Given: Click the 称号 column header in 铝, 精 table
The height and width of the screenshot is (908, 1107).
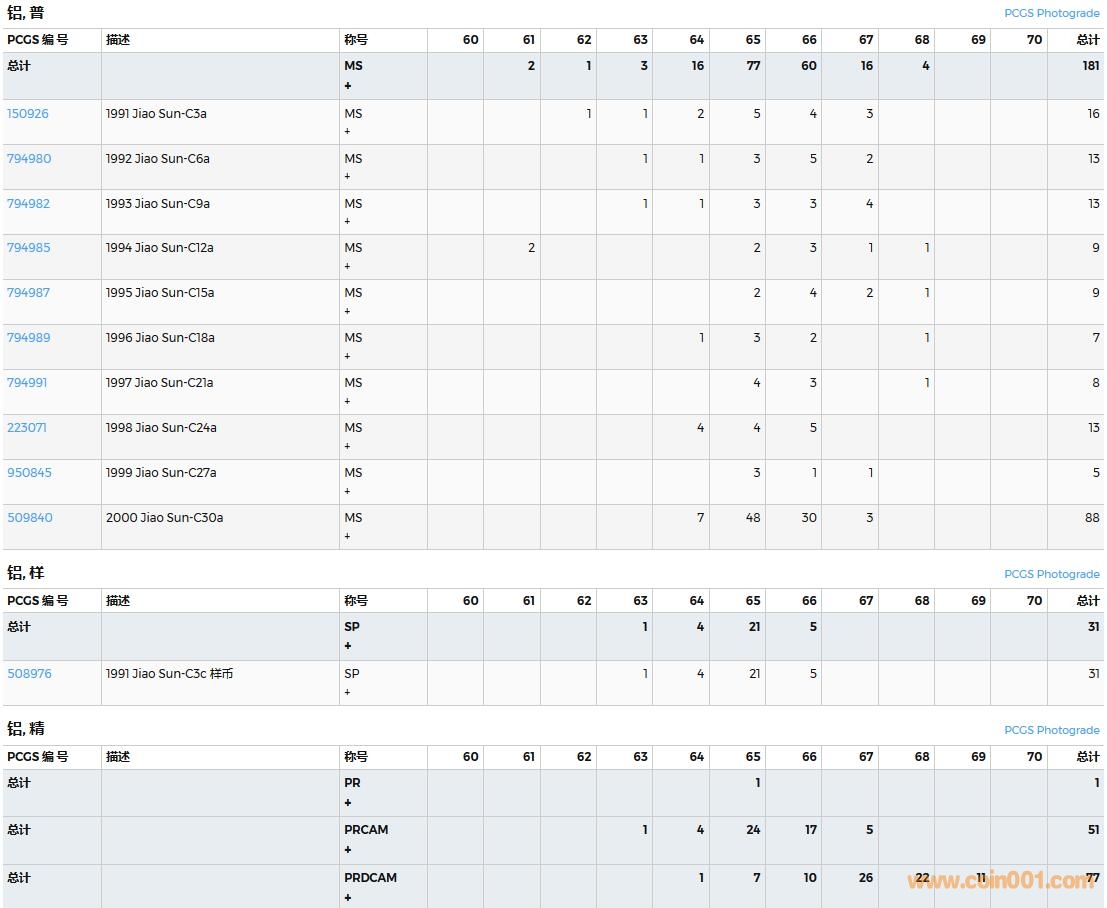Looking at the screenshot, I should 356,757.
